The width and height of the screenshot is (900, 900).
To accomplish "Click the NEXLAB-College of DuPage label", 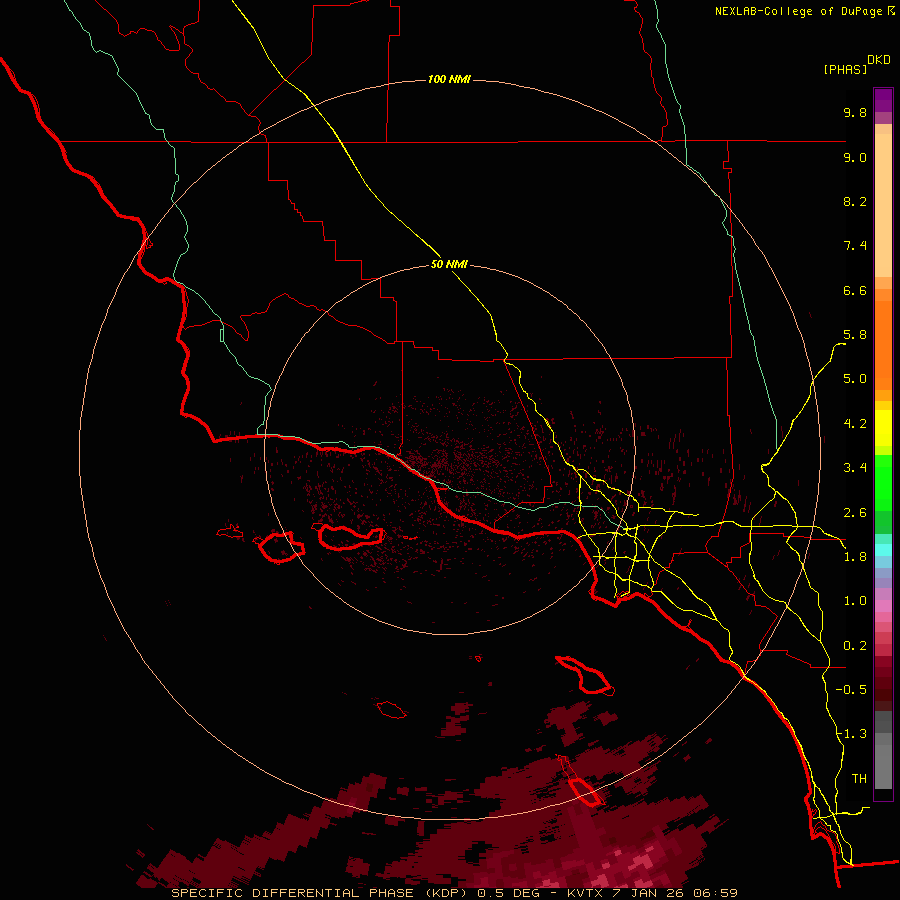I will coord(798,11).
